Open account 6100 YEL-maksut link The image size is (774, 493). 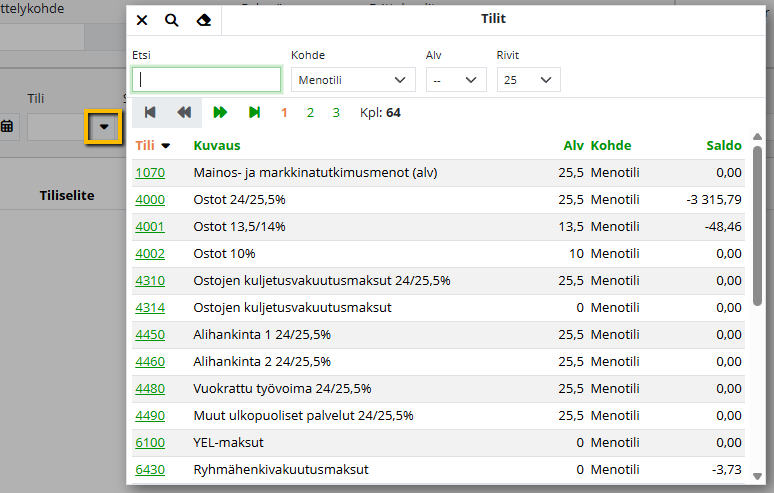click(150, 443)
